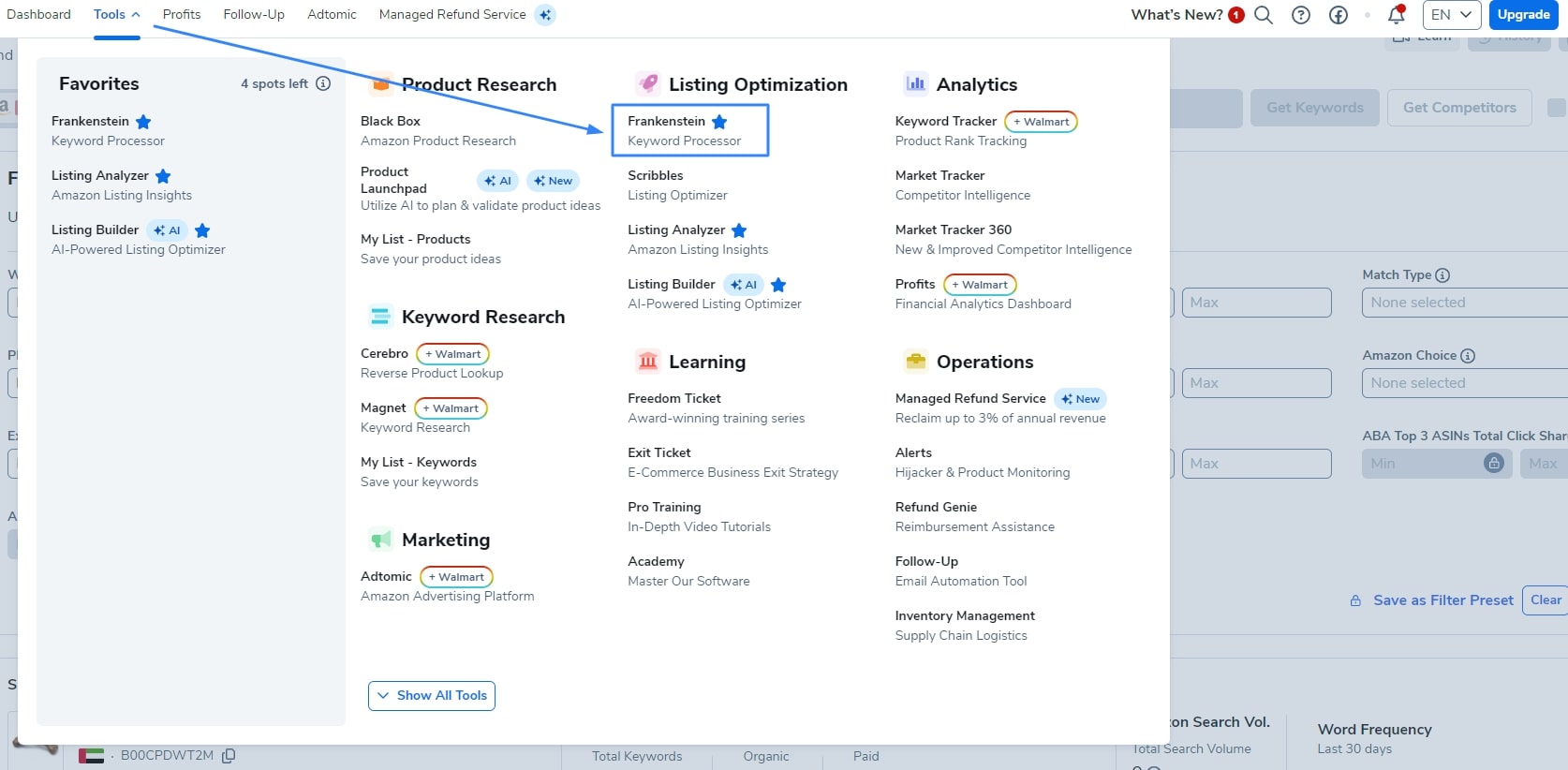
Task: Open the search magnifier icon
Action: pyautogui.click(x=1263, y=15)
